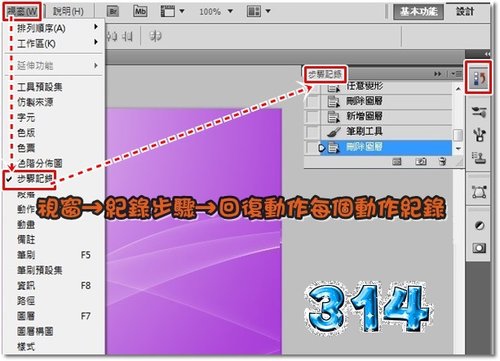Select the 筆刷工具 history state

[x=386, y=132]
